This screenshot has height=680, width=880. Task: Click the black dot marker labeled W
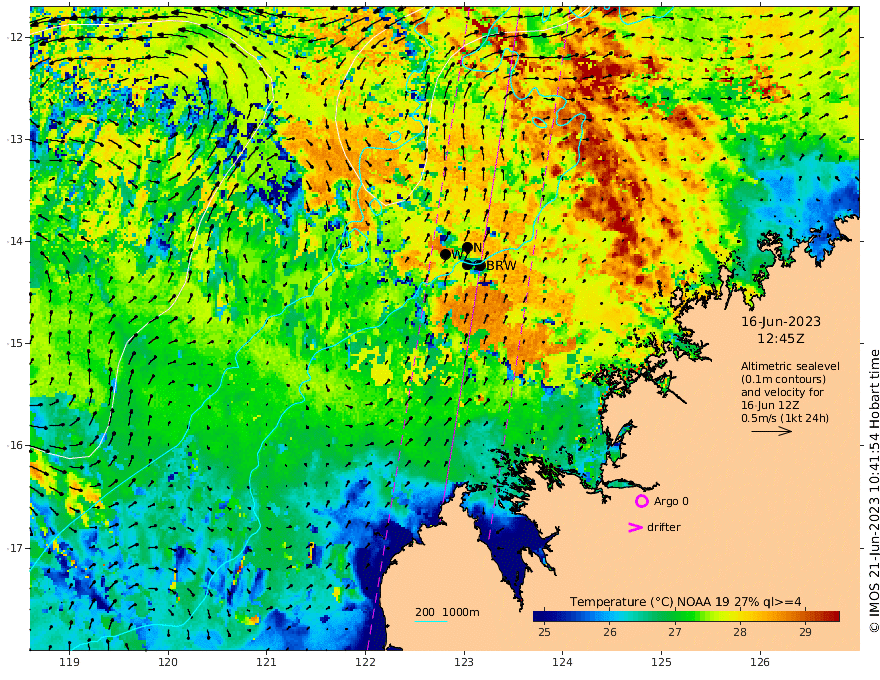[x=446, y=255]
